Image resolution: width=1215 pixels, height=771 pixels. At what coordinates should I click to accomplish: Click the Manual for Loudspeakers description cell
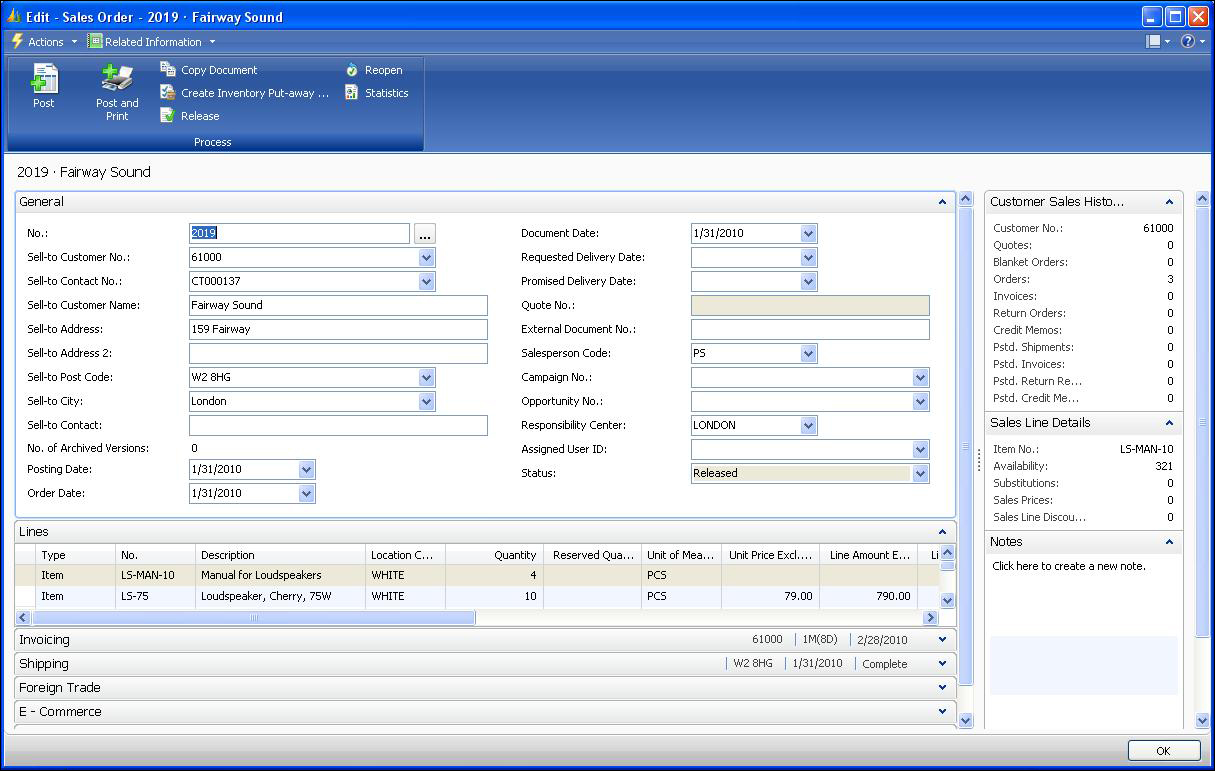[280, 575]
